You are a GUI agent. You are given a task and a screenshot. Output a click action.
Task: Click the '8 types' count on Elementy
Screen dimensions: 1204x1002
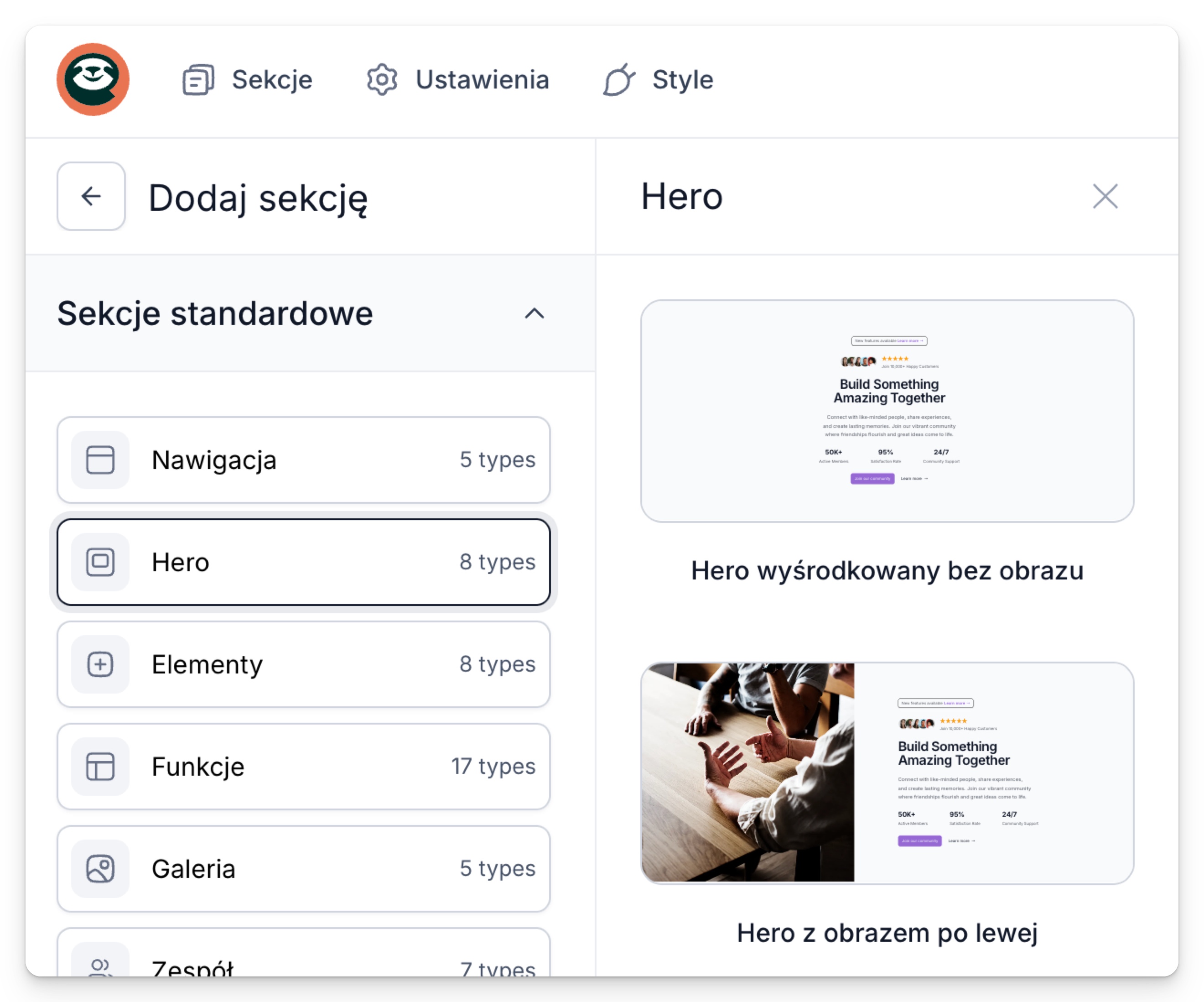click(x=497, y=664)
